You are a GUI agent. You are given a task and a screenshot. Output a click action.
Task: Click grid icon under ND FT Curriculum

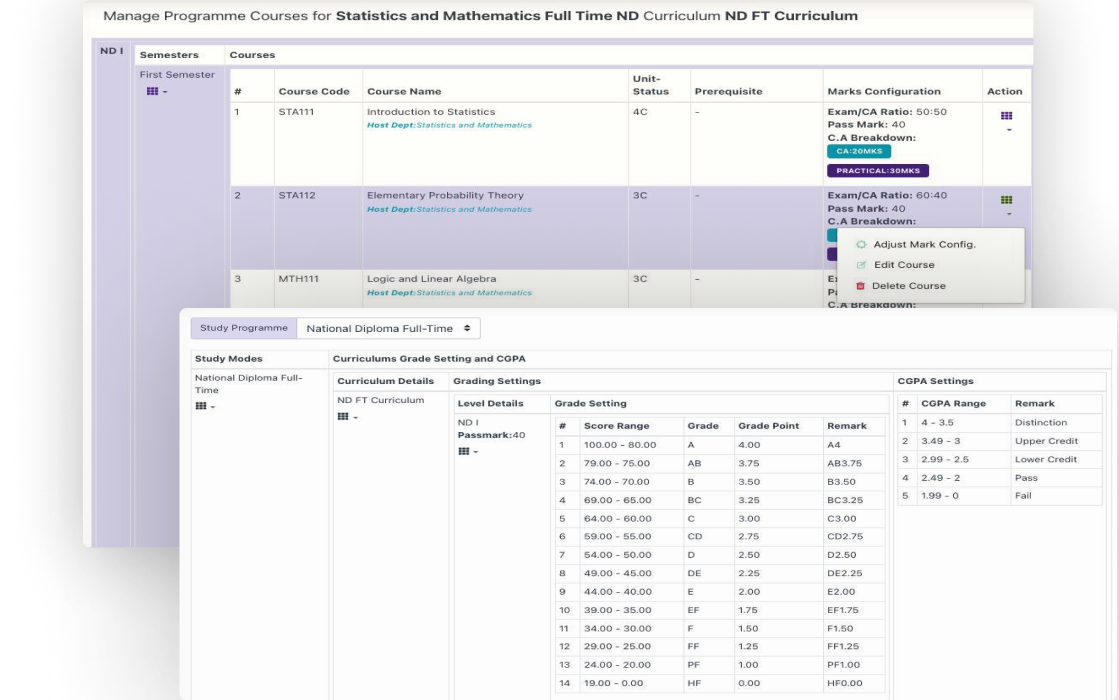[x=343, y=416]
